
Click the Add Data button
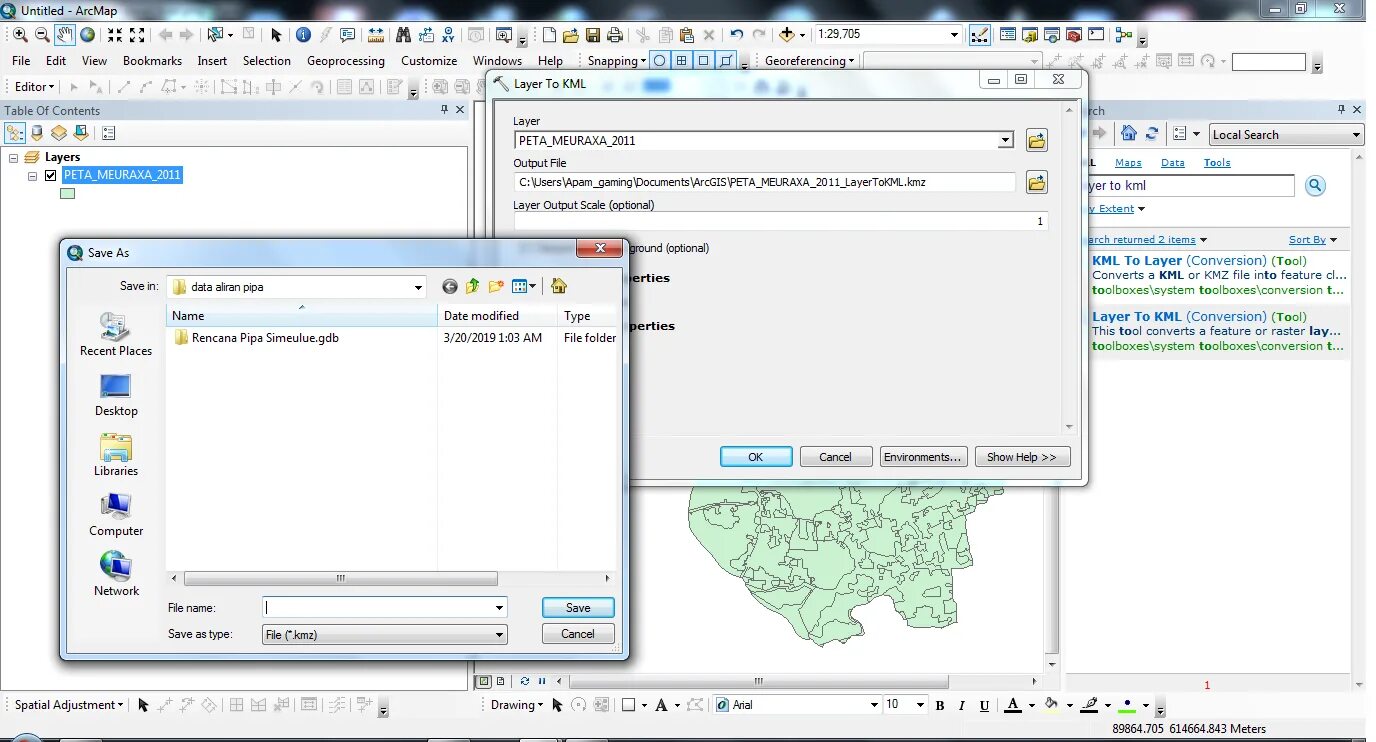click(787, 35)
